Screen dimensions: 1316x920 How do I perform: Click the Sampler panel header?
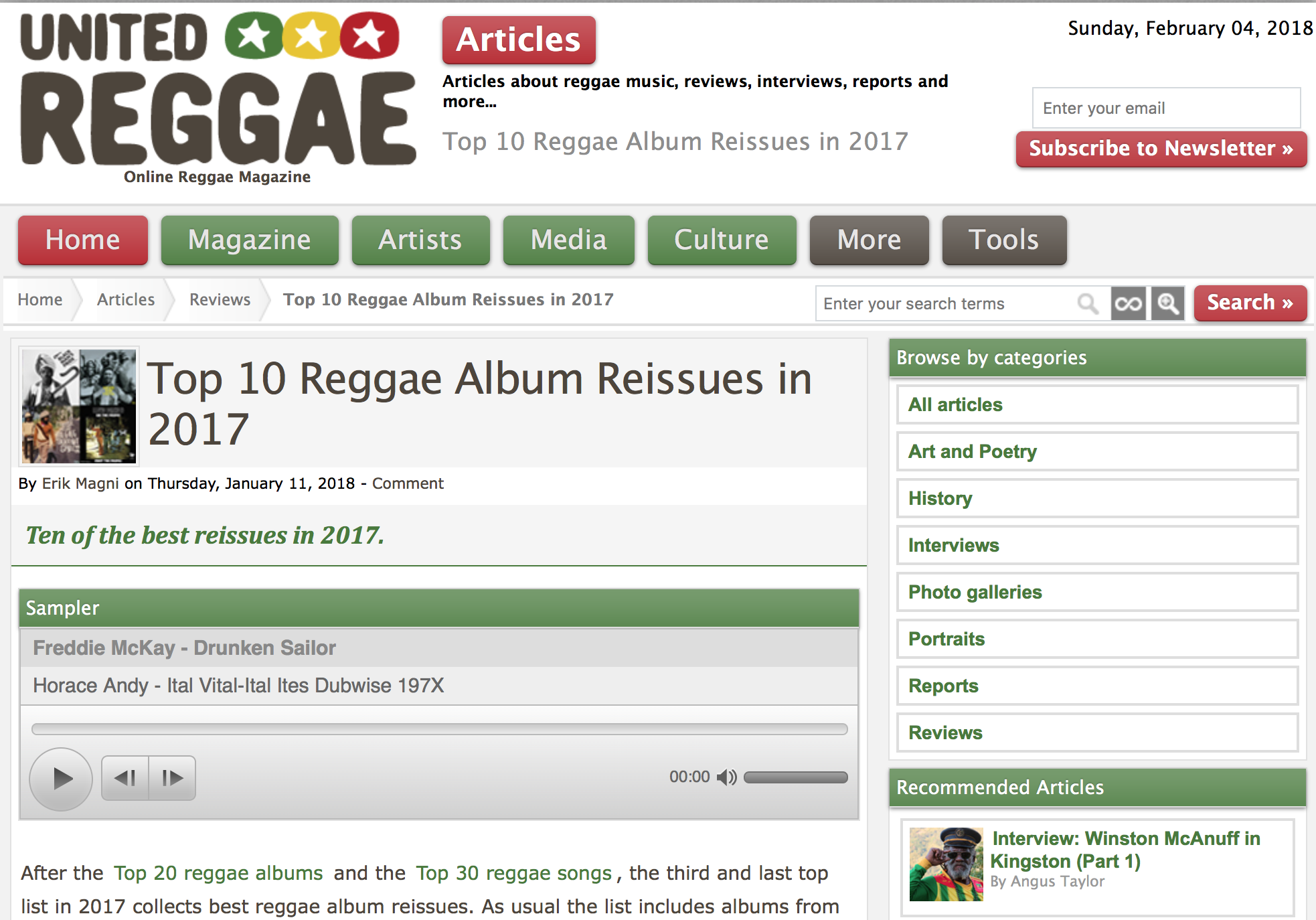439,608
